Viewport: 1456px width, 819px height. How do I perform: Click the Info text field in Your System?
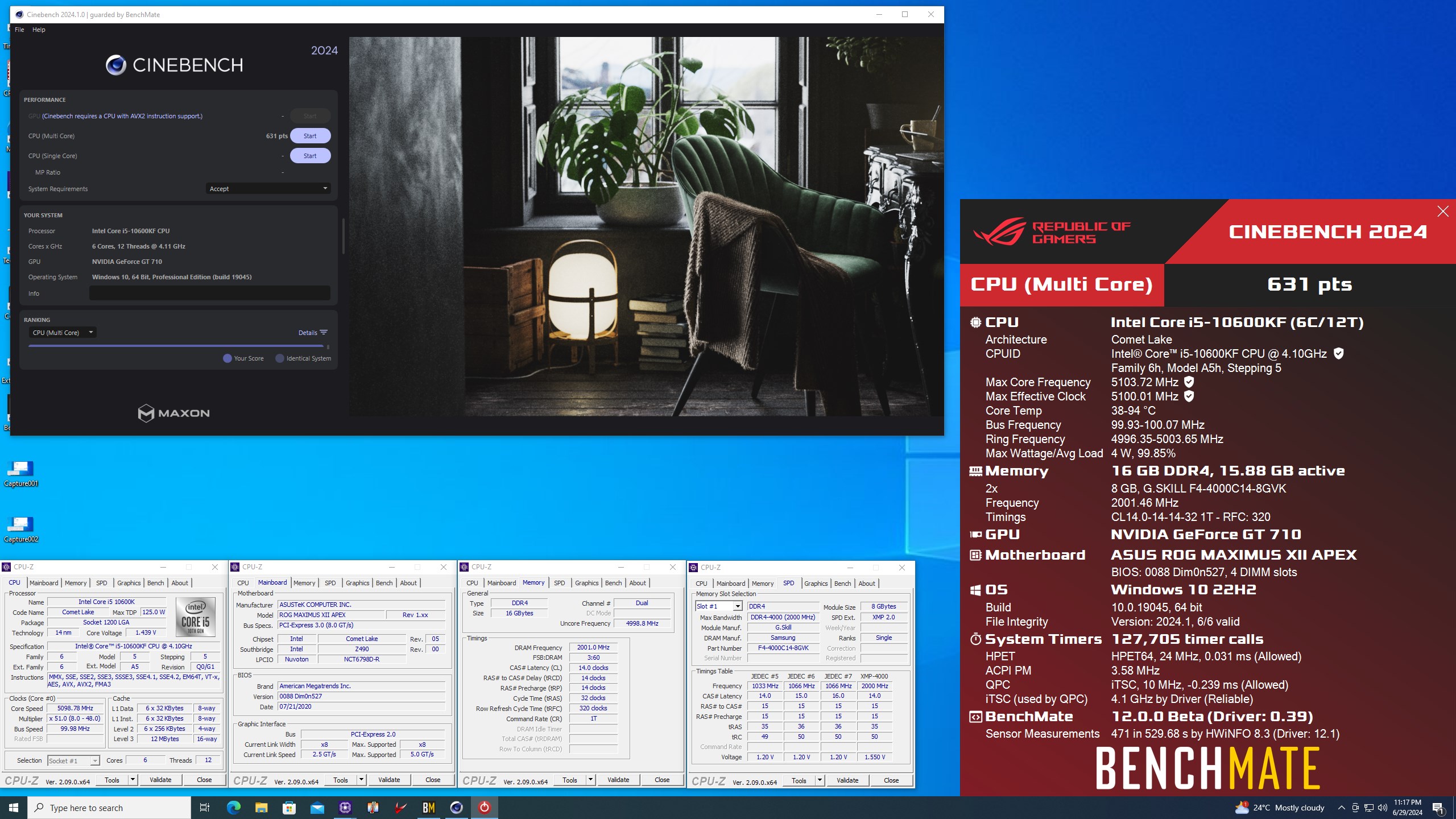coord(209,293)
